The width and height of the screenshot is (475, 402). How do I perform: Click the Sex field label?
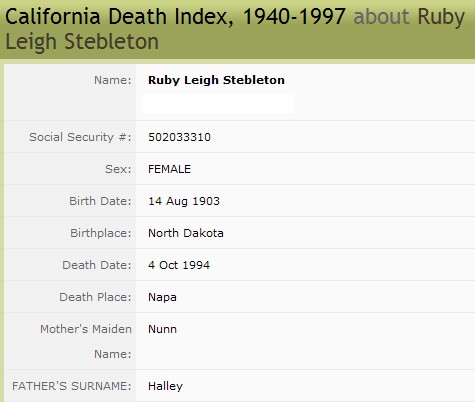click(x=118, y=169)
